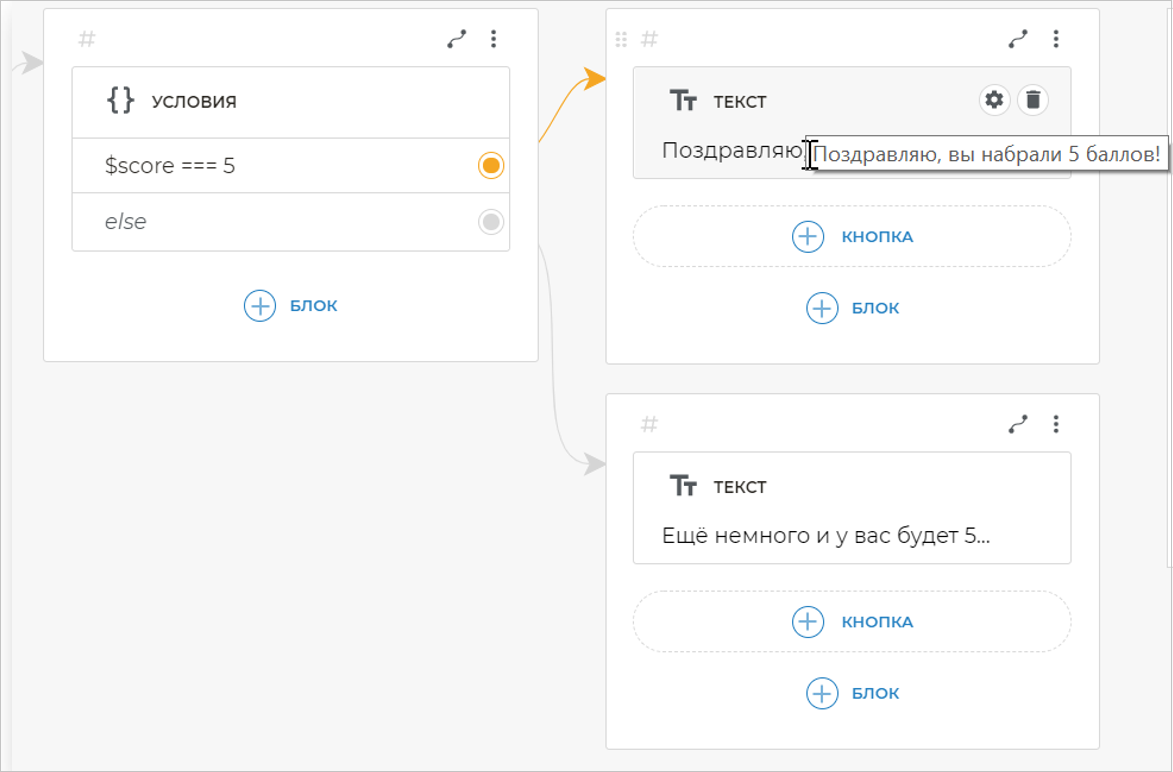Open three-dot menu on the bottom-right screen
The image size is (1173, 772).
click(1055, 424)
